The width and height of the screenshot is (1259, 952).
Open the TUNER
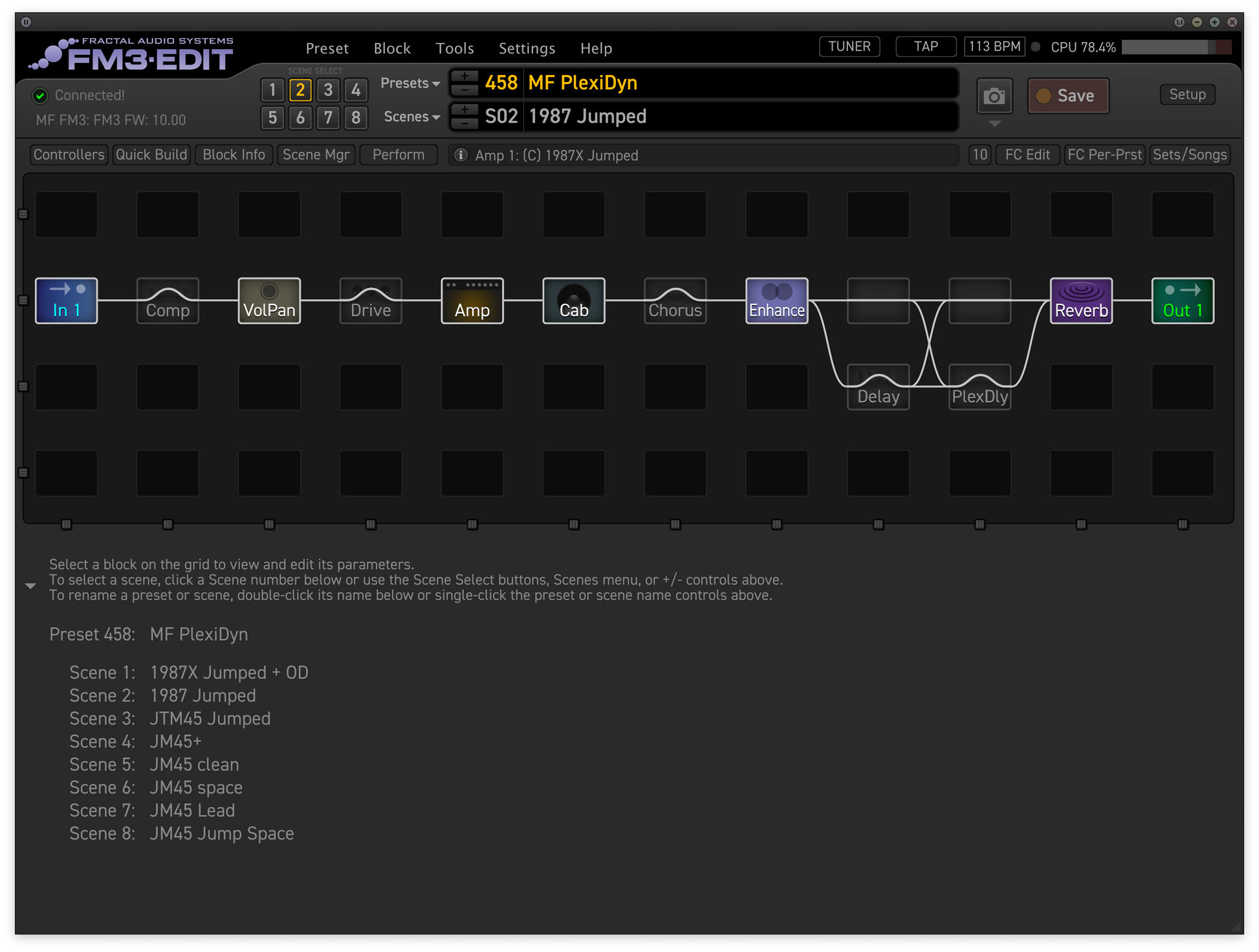coord(849,47)
